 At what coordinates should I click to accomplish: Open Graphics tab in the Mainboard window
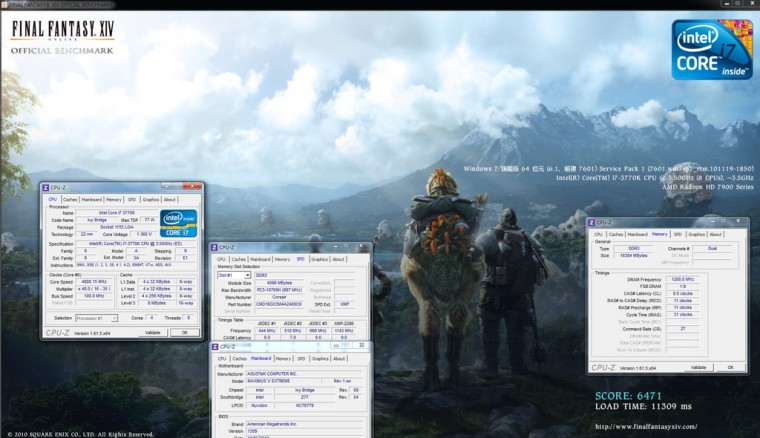(320, 359)
